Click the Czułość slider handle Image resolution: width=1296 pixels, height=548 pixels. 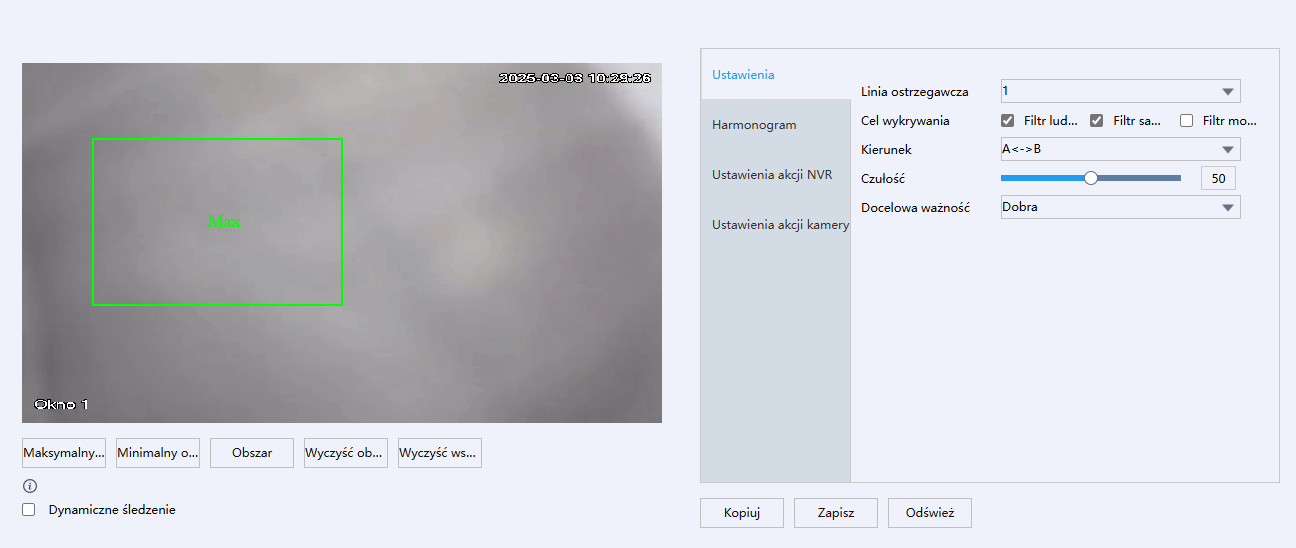tap(1091, 178)
